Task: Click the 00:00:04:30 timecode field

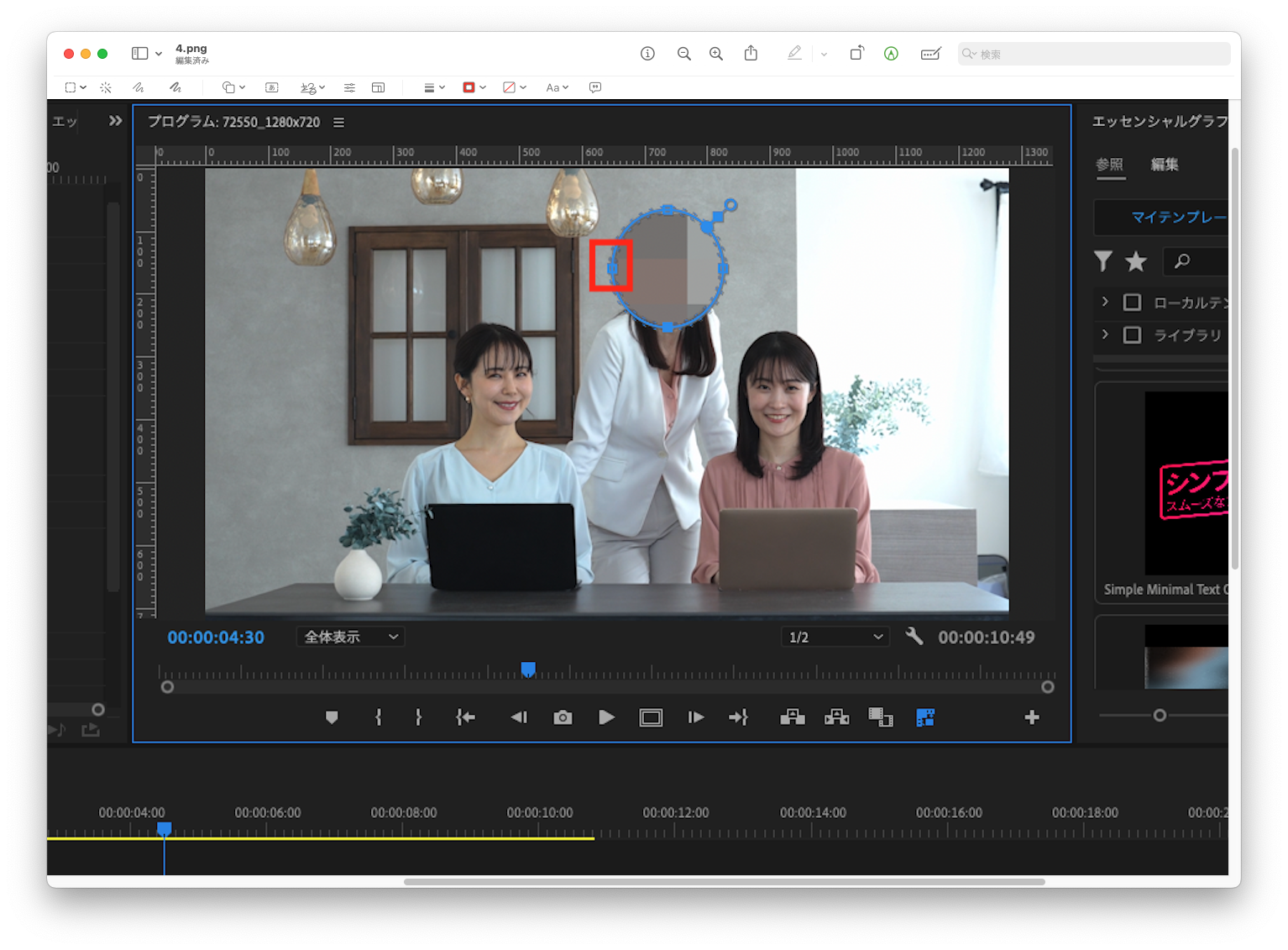Action: tap(216, 637)
